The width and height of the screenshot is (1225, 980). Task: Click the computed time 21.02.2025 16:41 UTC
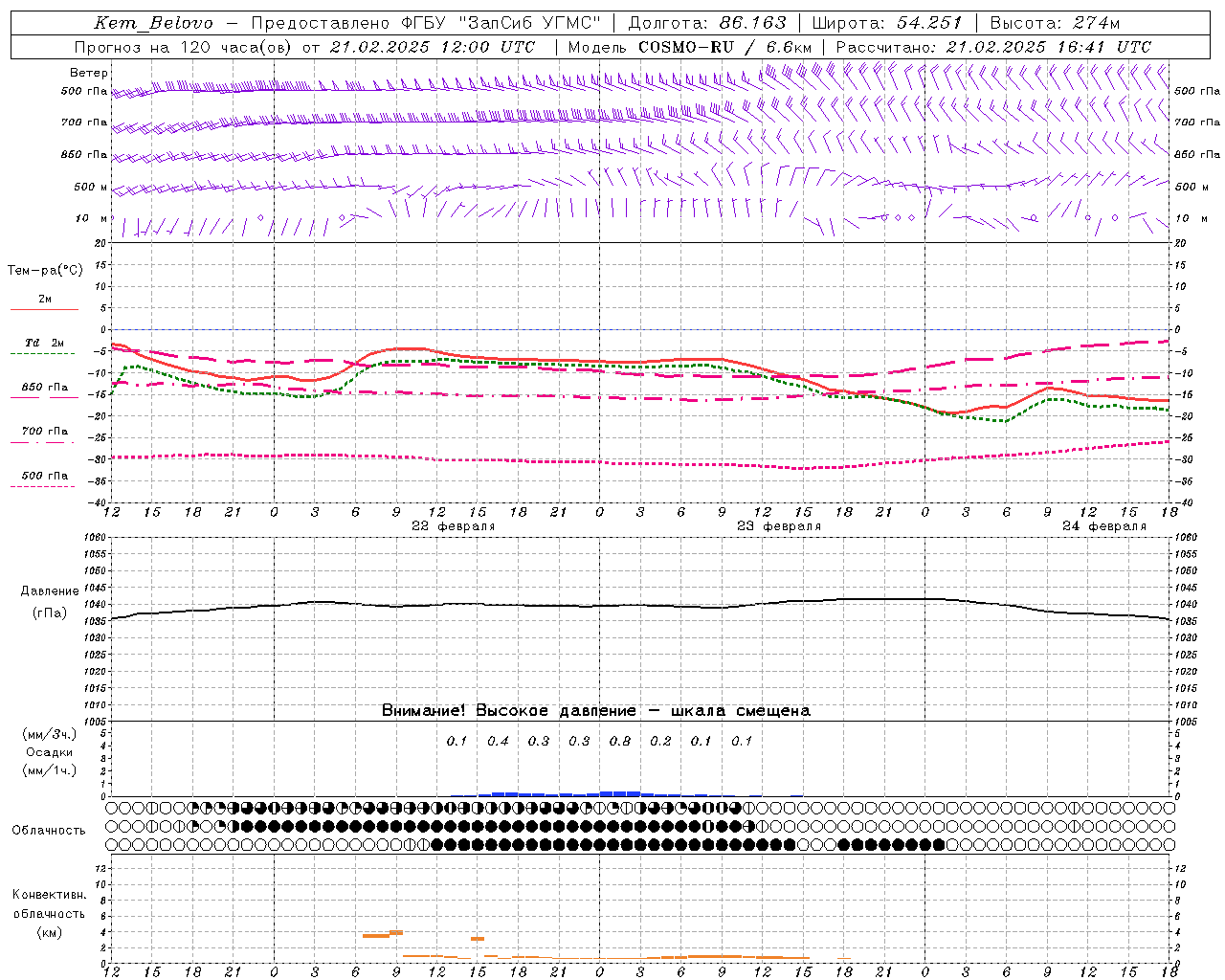1048,47
